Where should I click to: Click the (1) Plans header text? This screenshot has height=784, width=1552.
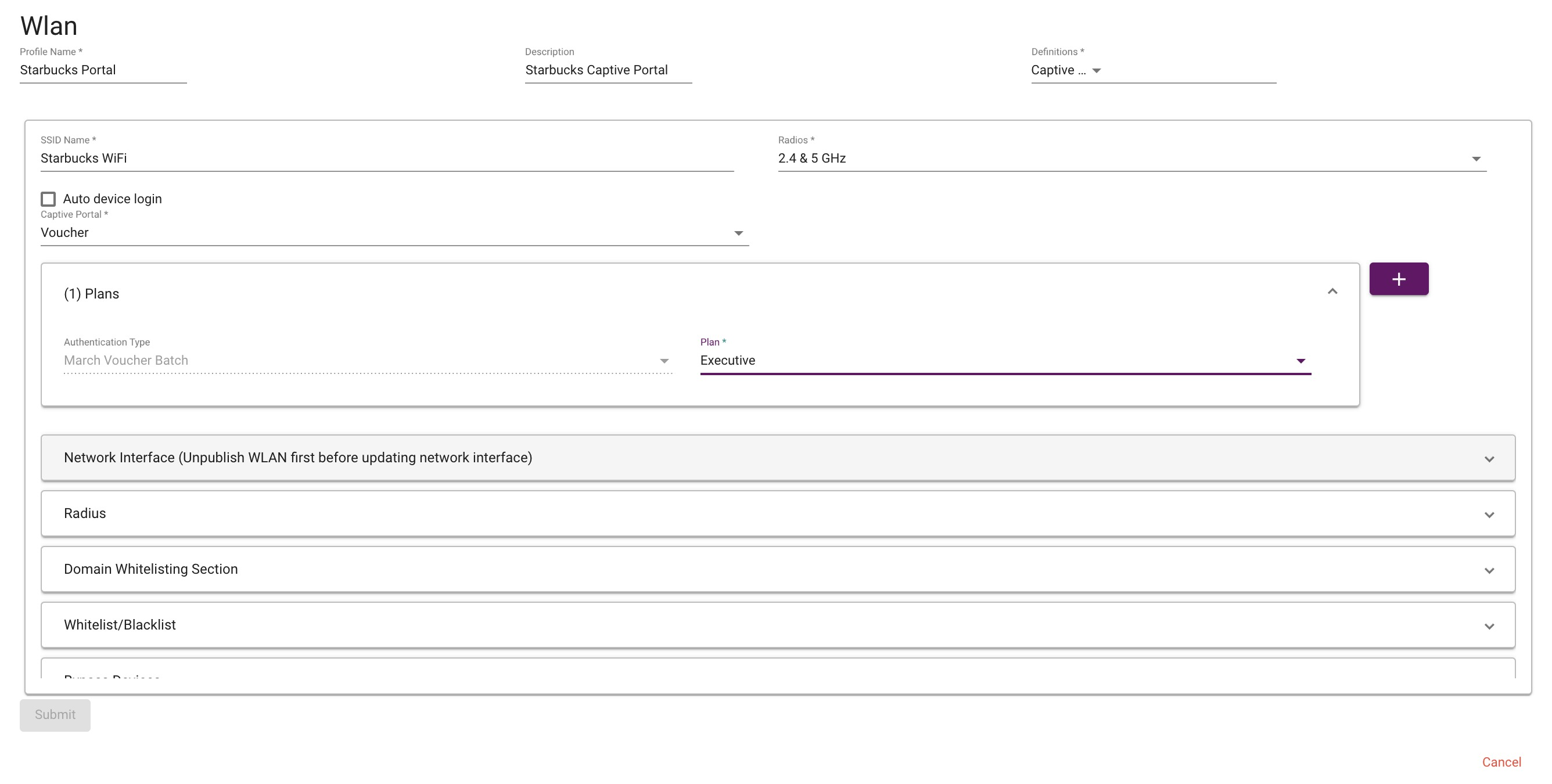coord(92,294)
